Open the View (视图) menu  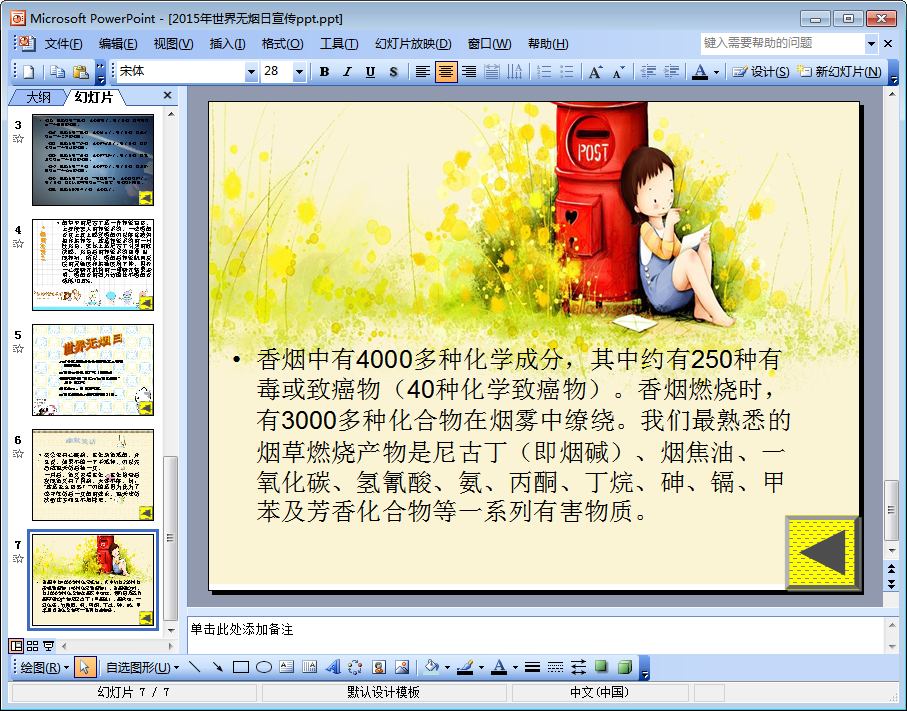pos(173,44)
